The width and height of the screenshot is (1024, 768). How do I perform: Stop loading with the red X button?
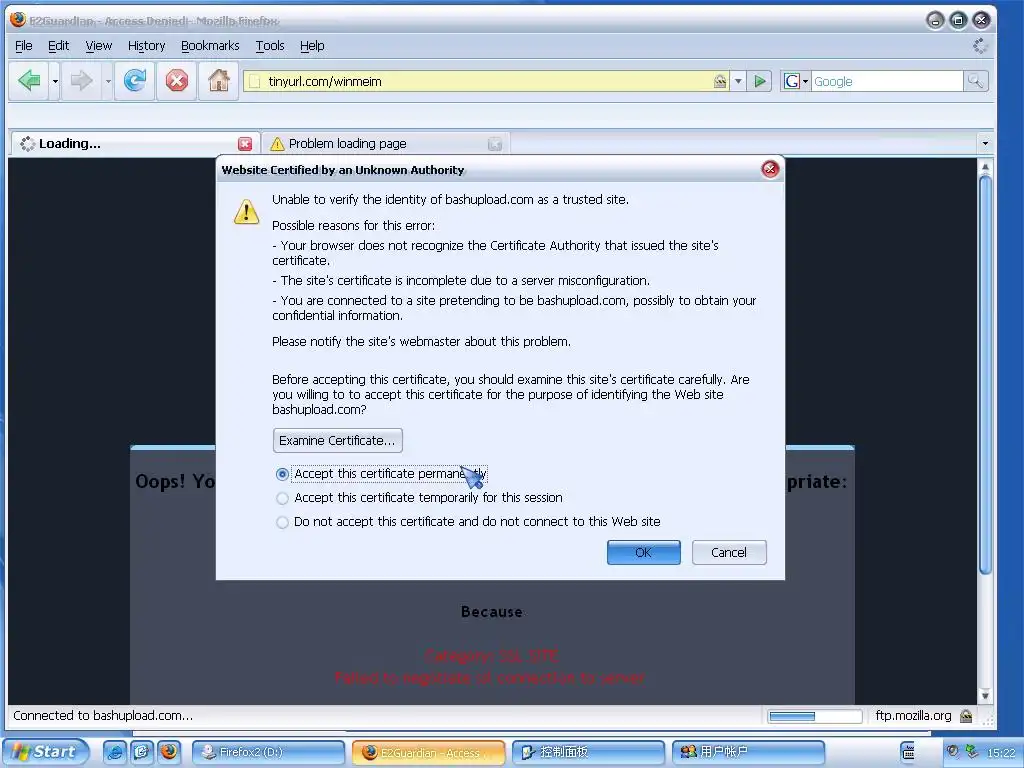(176, 81)
